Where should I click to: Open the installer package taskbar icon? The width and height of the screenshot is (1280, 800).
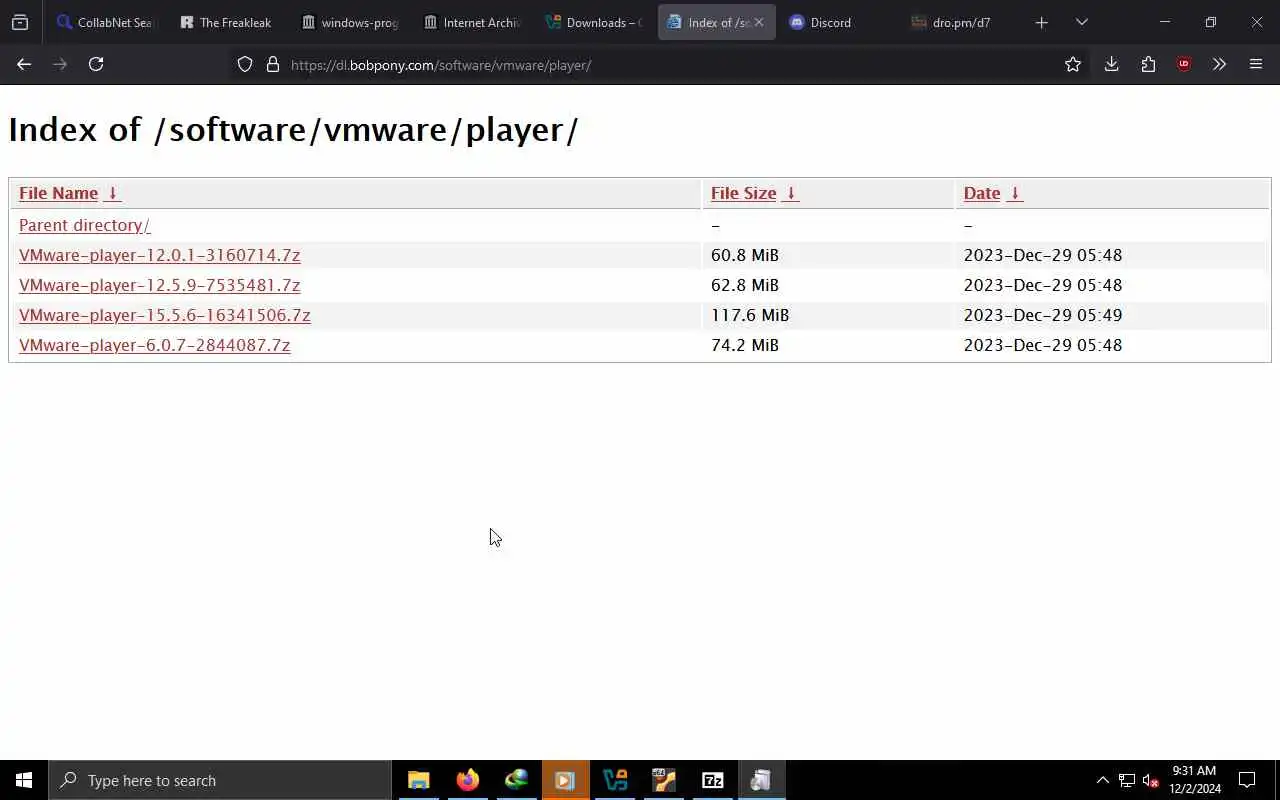pos(761,780)
